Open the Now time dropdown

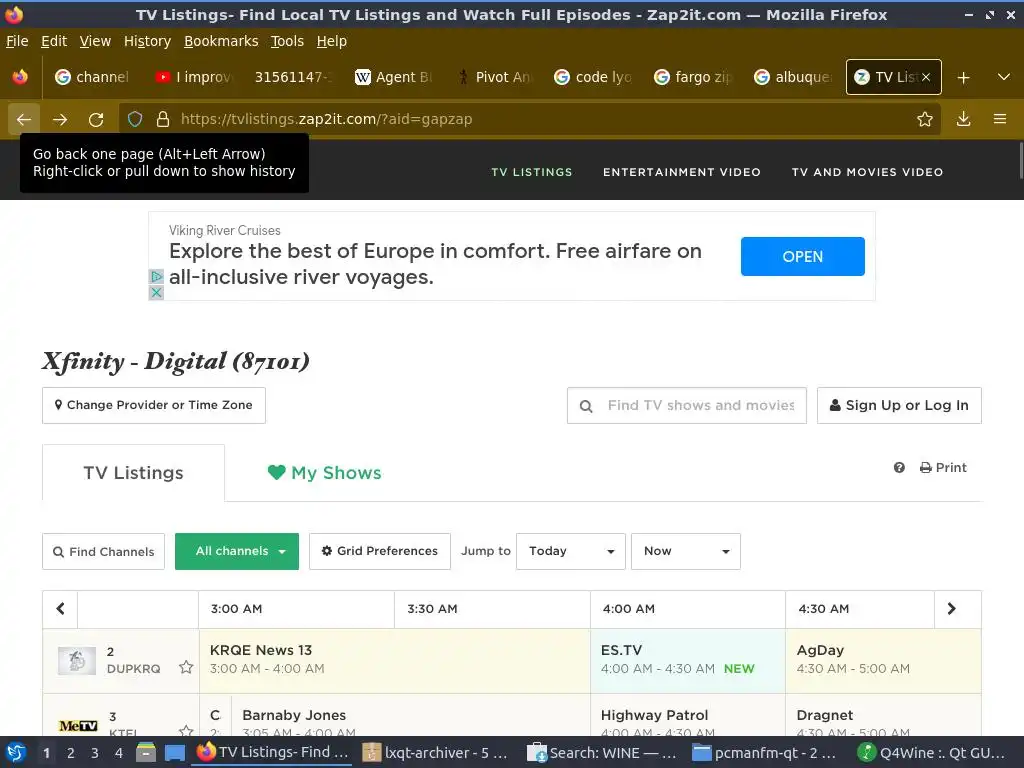686,551
